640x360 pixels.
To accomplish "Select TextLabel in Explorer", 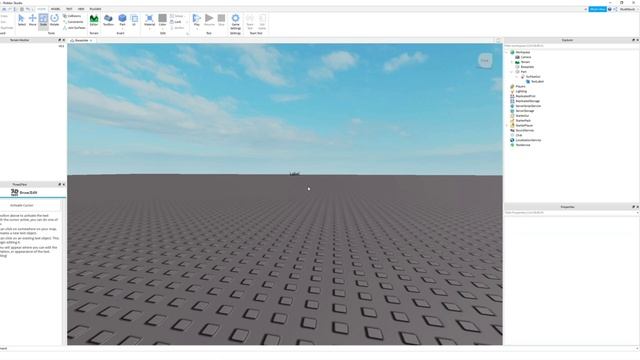I will (x=537, y=82).
